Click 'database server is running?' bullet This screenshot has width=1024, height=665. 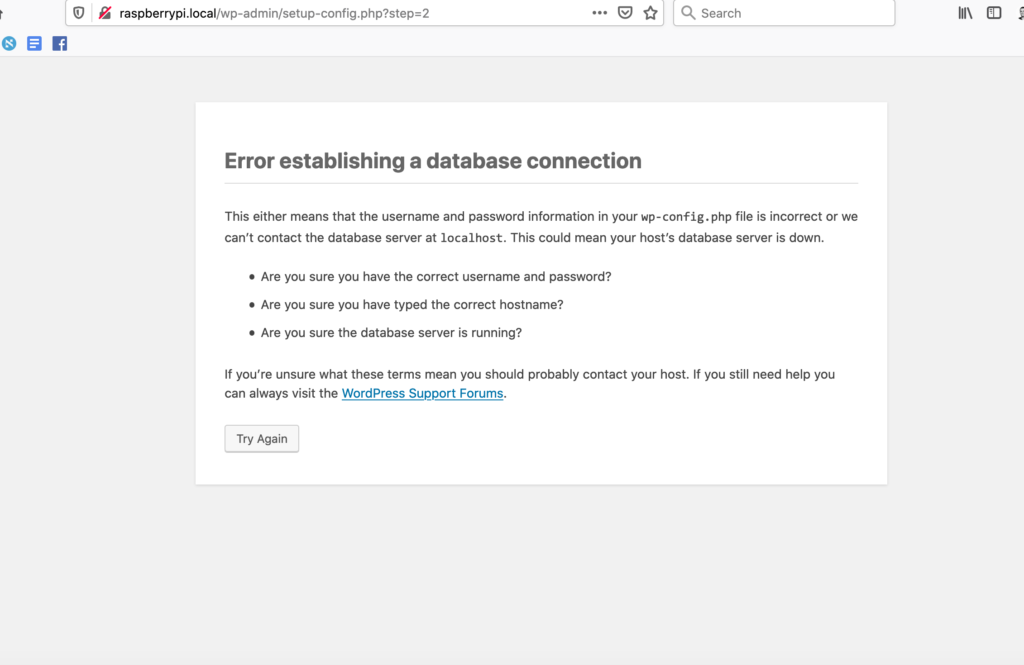(x=391, y=333)
